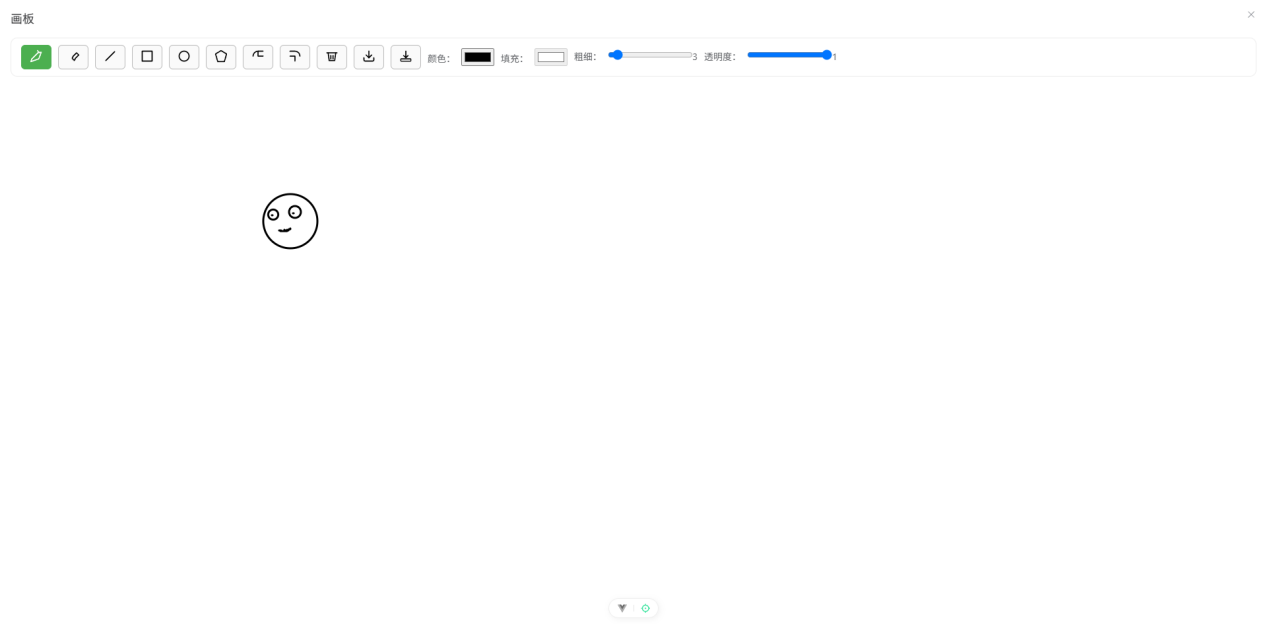Click the smiley face drawing
Screen dimensions: 1267x624
tap(290, 221)
